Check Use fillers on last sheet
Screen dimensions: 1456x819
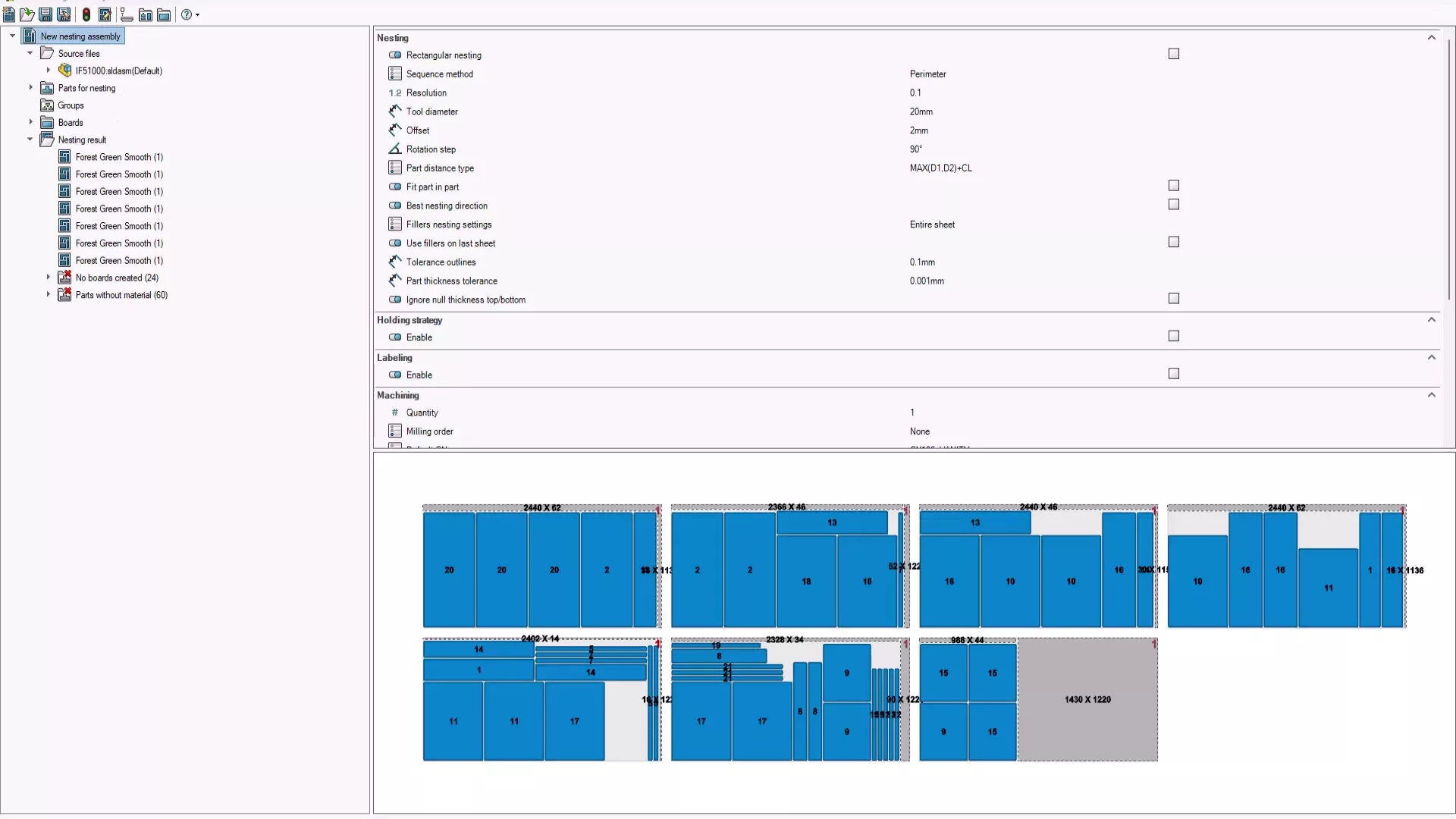pyautogui.click(x=1173, y=242)
